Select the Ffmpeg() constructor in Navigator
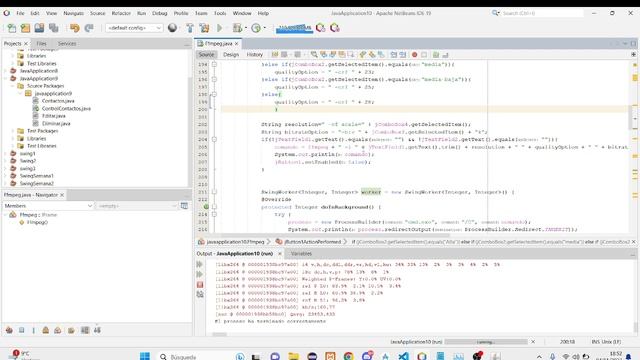Image resolution: width=640 pixels, height=360 pixels. coord(37,222)
